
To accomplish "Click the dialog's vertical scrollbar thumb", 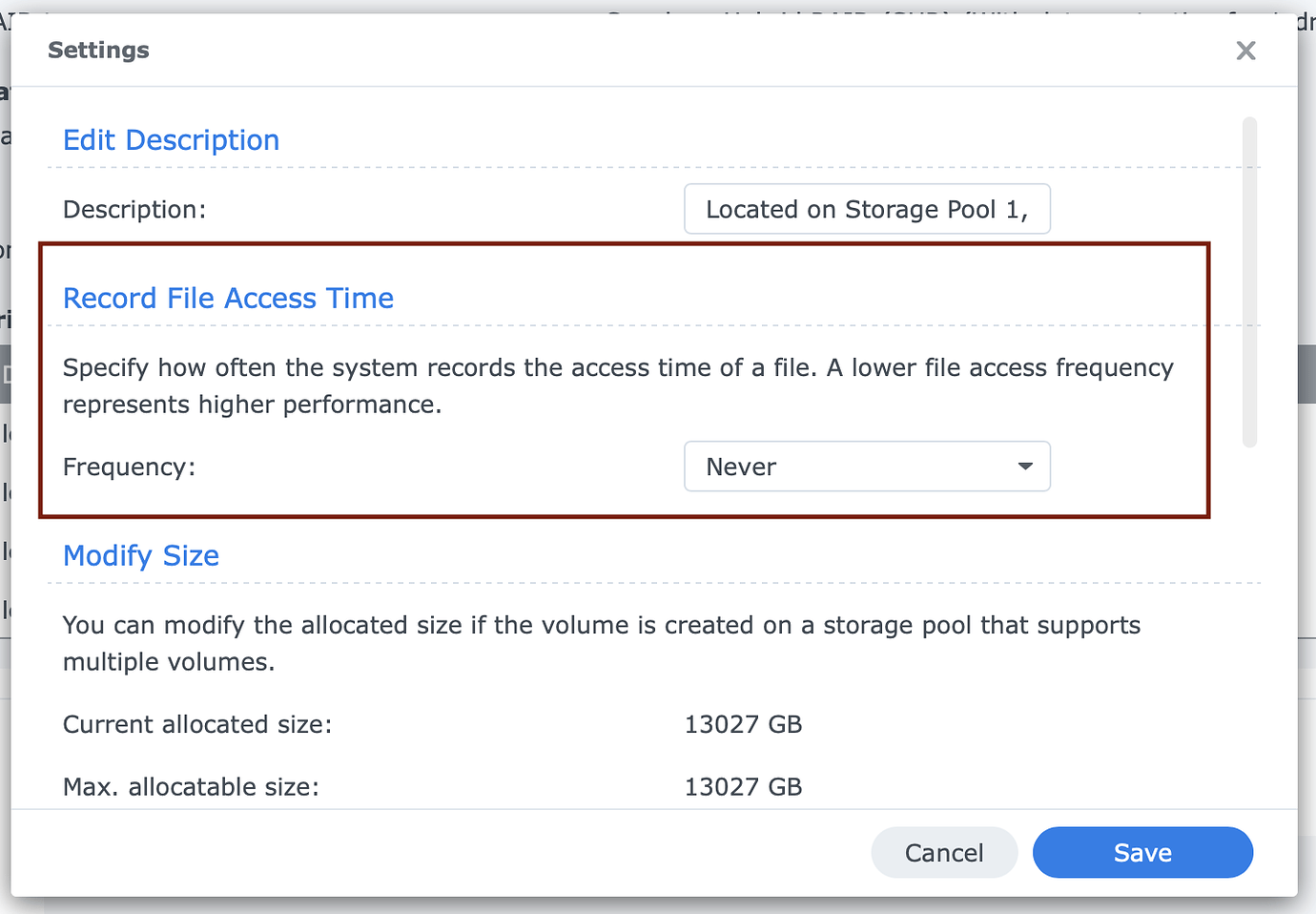I will coord(1249,281).
